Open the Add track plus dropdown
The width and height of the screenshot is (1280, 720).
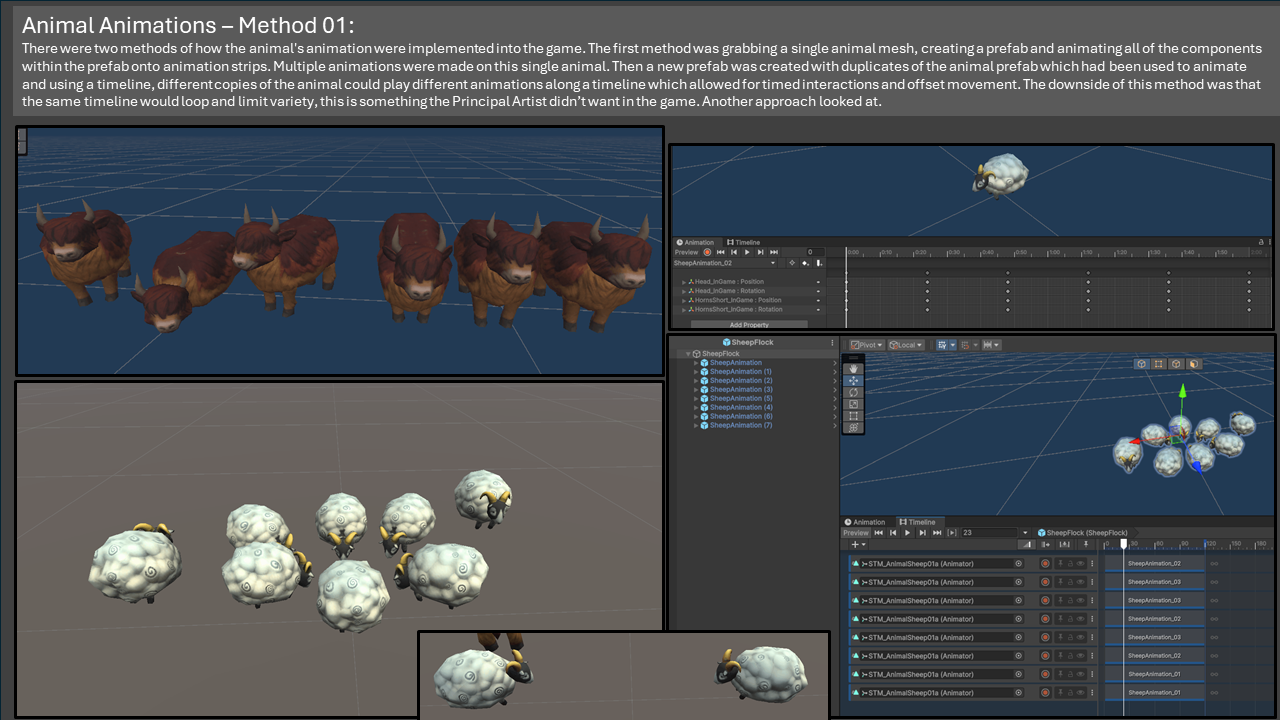pos(858,545)
